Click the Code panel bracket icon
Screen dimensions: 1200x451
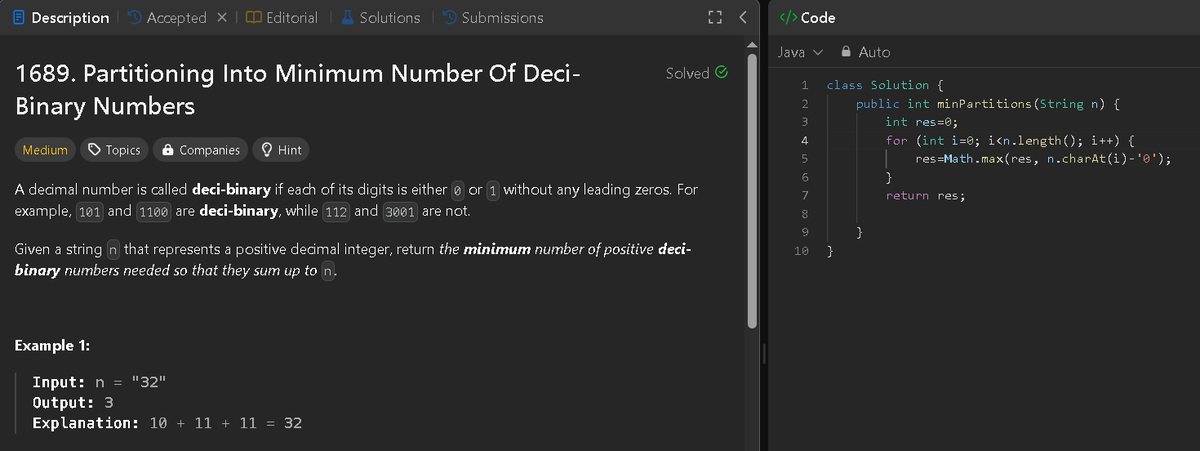[787, 17]
